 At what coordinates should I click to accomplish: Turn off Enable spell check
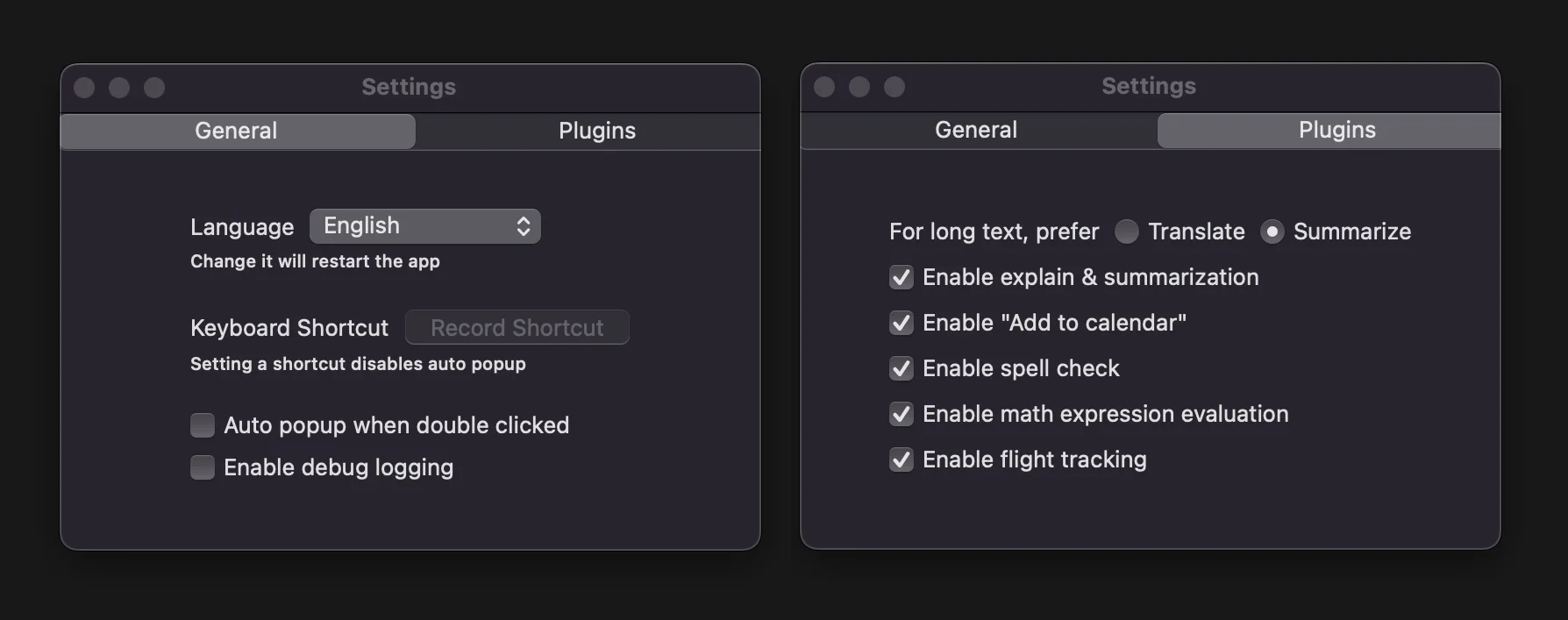pos(902,368)
